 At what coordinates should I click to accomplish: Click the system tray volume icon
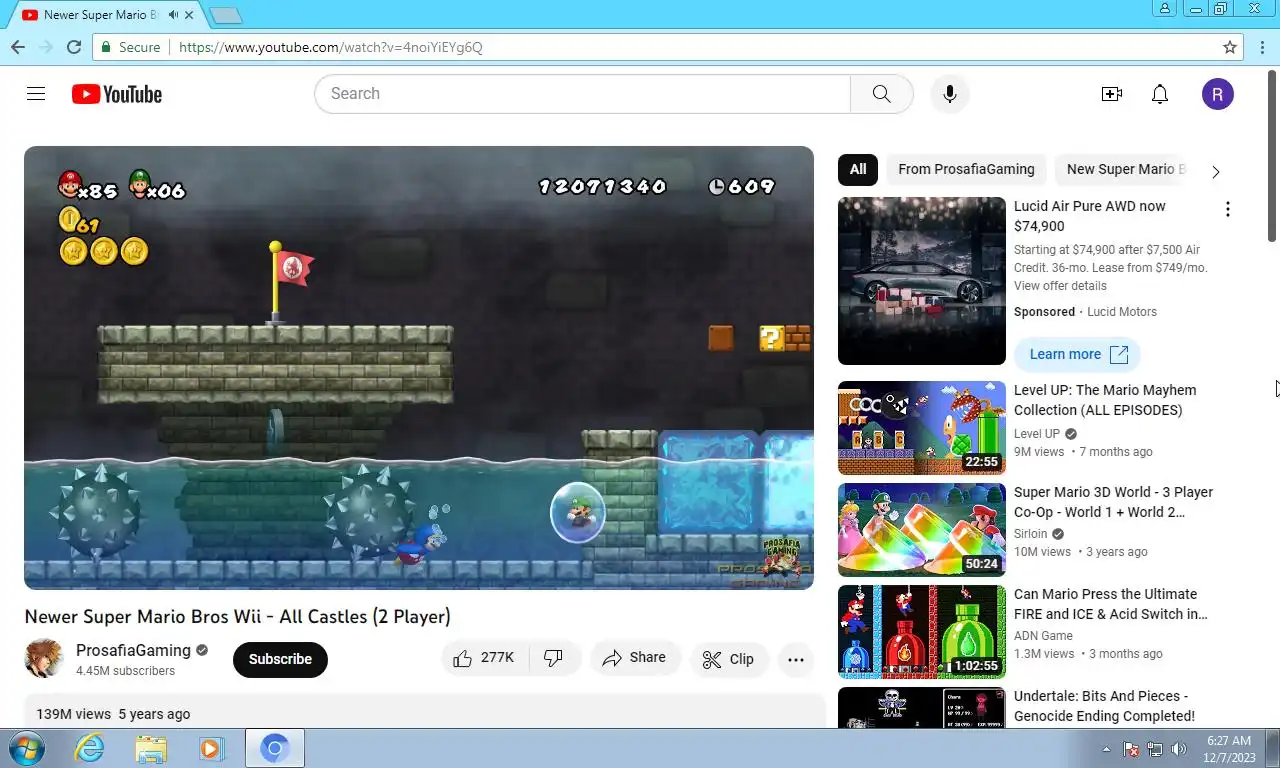(1178, 749)
